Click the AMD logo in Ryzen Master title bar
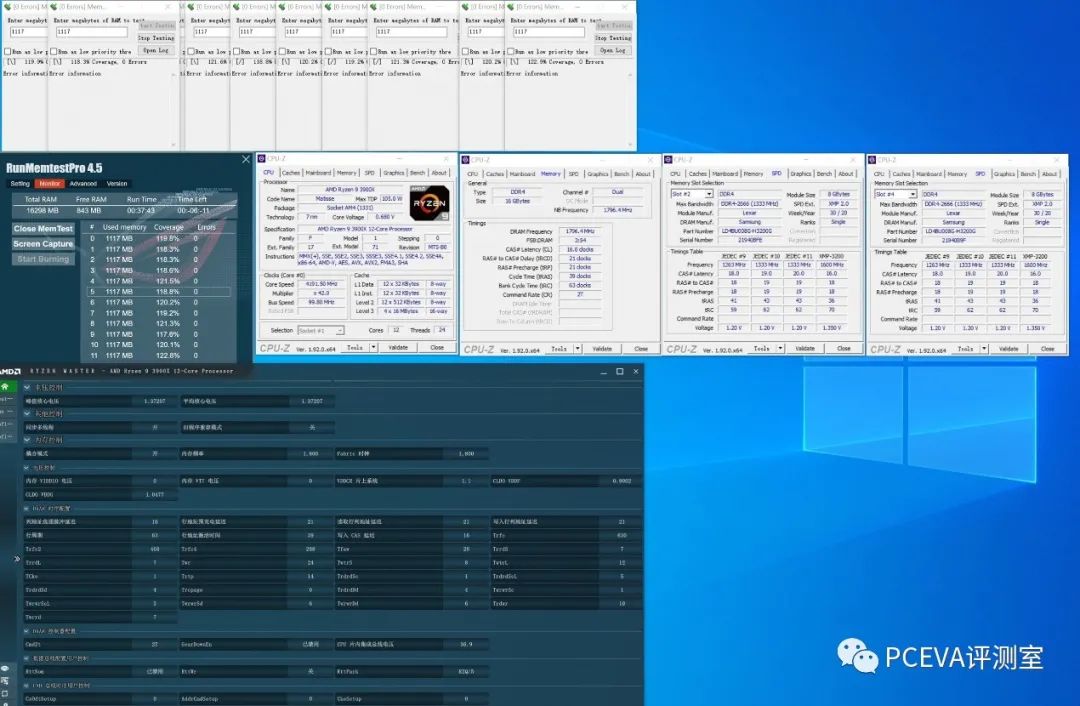 tap(10, 370)
